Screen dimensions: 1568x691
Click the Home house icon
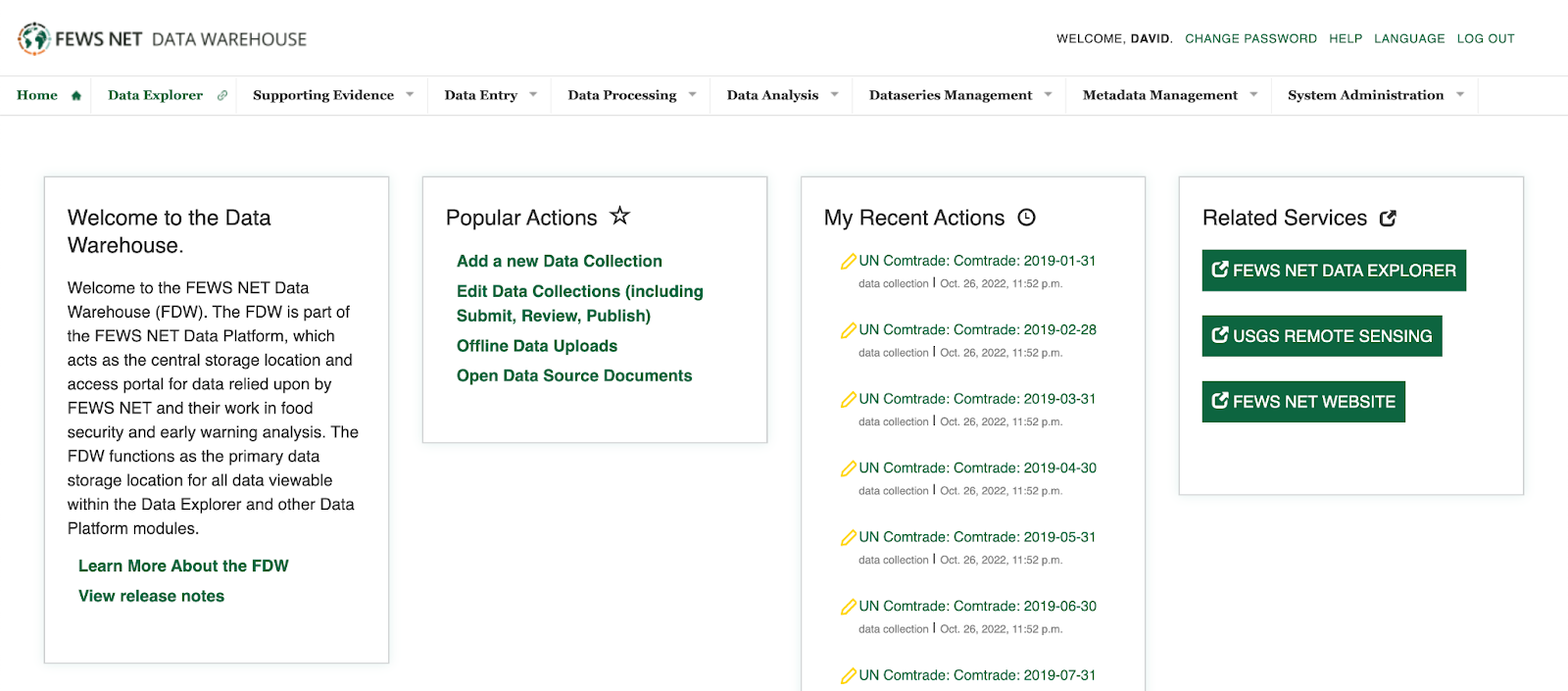[x=76, y=96]
